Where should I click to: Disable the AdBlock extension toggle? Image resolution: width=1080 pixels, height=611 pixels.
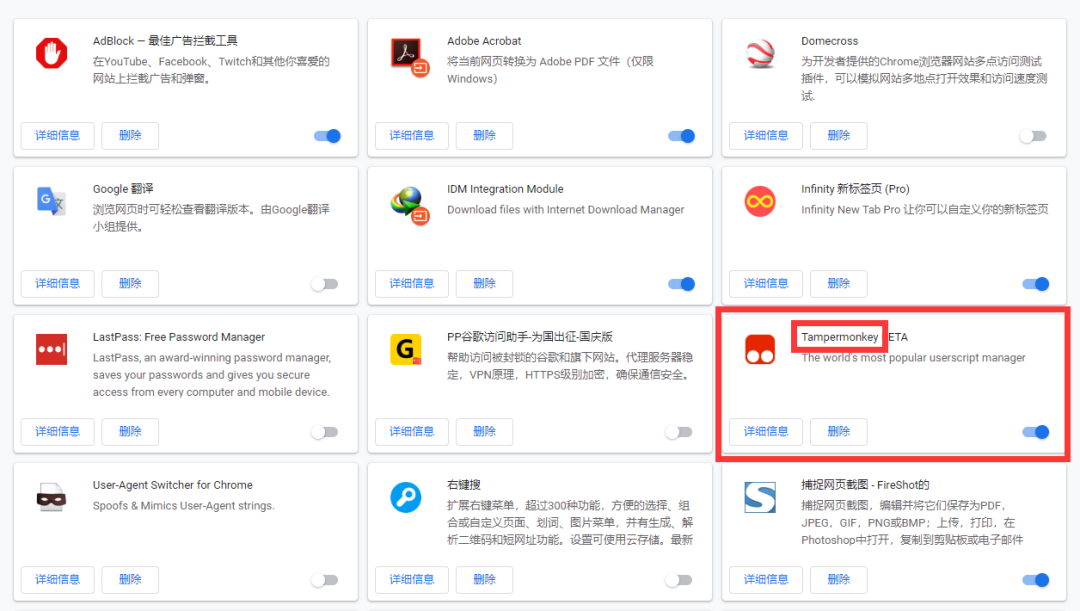click(327, 136)
